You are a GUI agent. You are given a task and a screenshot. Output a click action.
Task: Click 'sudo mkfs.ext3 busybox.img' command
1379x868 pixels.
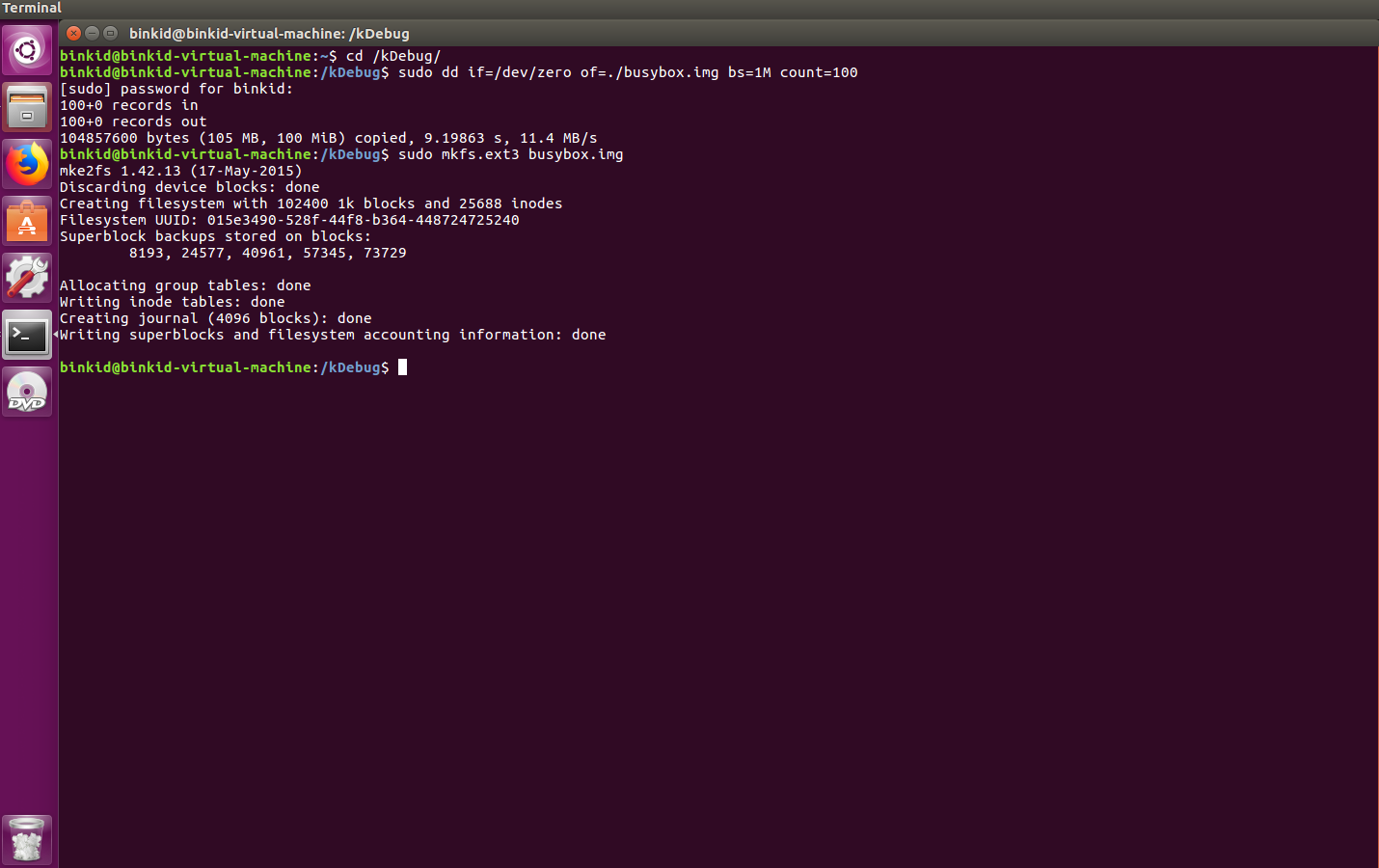[x=511, y=154]
